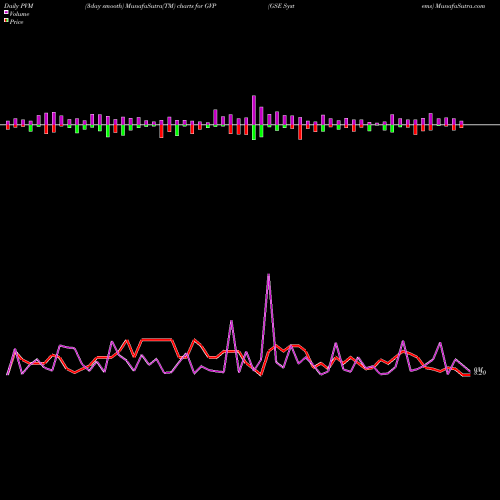
Task: Click the Price legend color swatch
Action: [6, 21]
